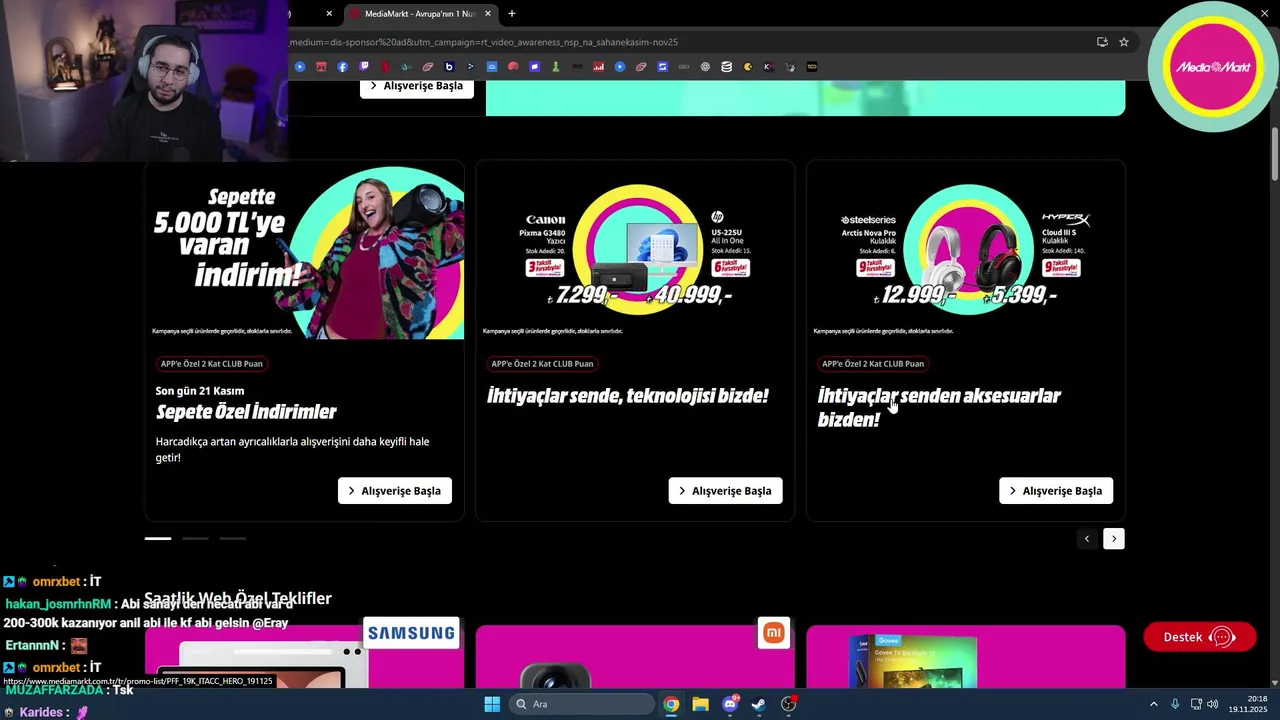The image size is (1280, 720).
Task: Click Alışverişe Başla on the top banner
Action: coord(417,86)
